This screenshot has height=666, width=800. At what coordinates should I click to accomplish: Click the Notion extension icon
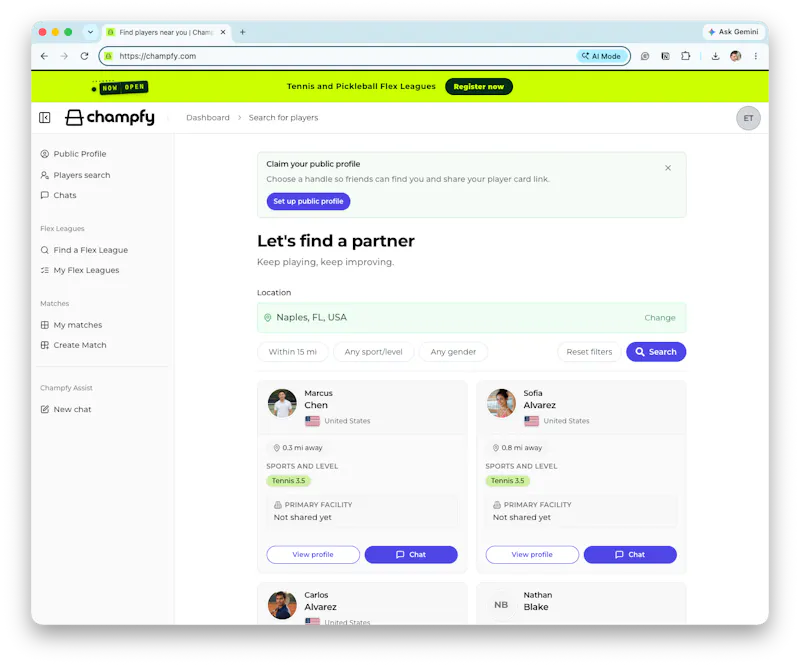point(665,56)
